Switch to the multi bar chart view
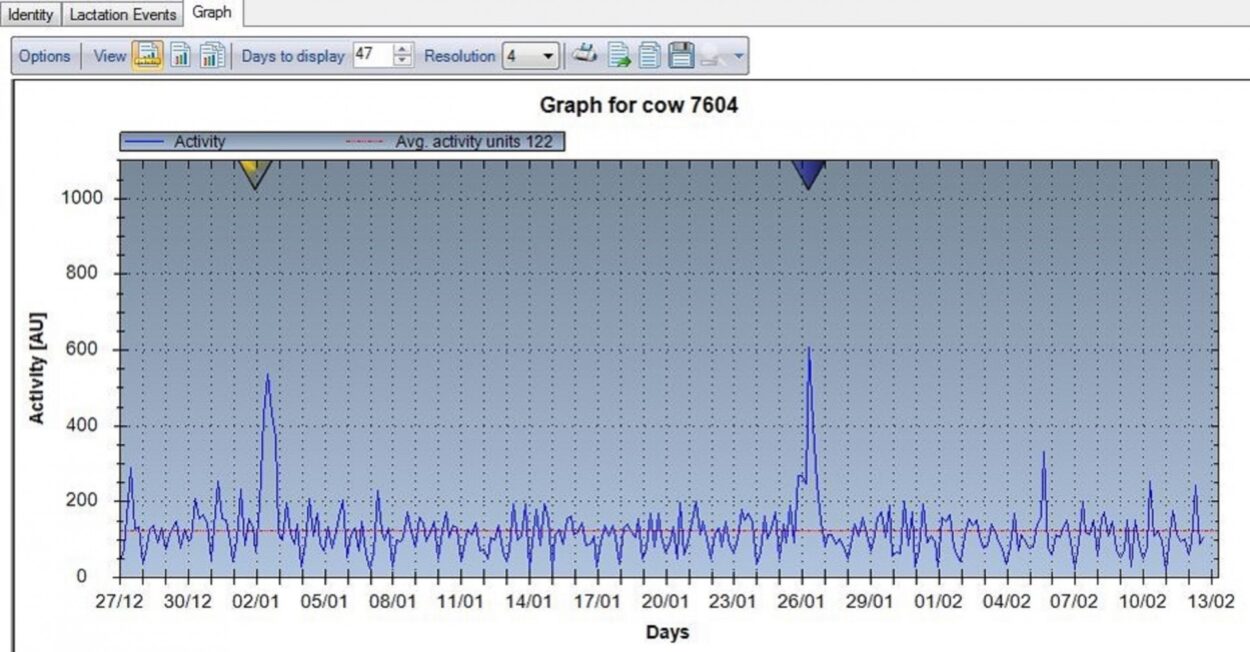Screen dimensions: 1250x652 (x=211, y=56)
